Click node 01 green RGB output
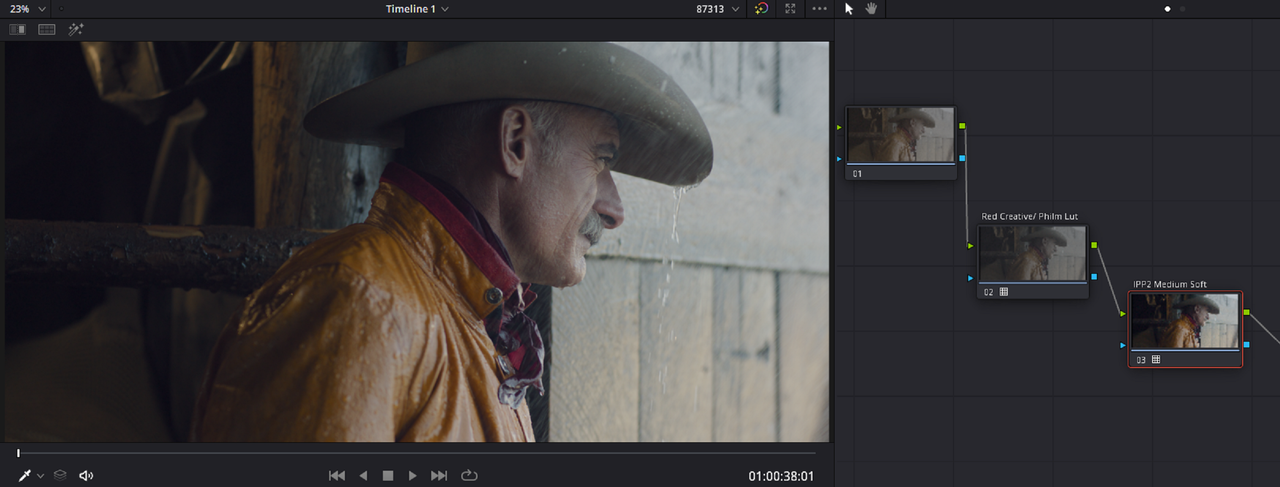The image size is (1280, 487). 962,126
